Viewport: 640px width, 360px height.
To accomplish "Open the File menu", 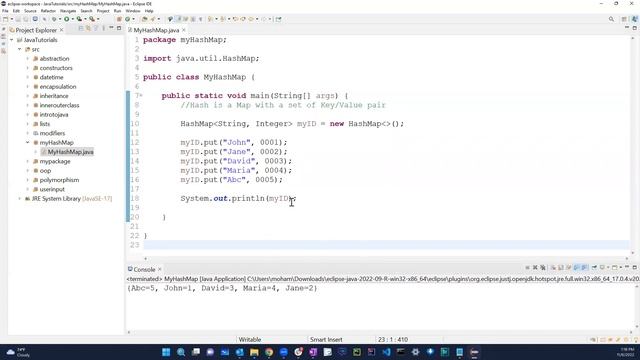I will click(5, 11).
